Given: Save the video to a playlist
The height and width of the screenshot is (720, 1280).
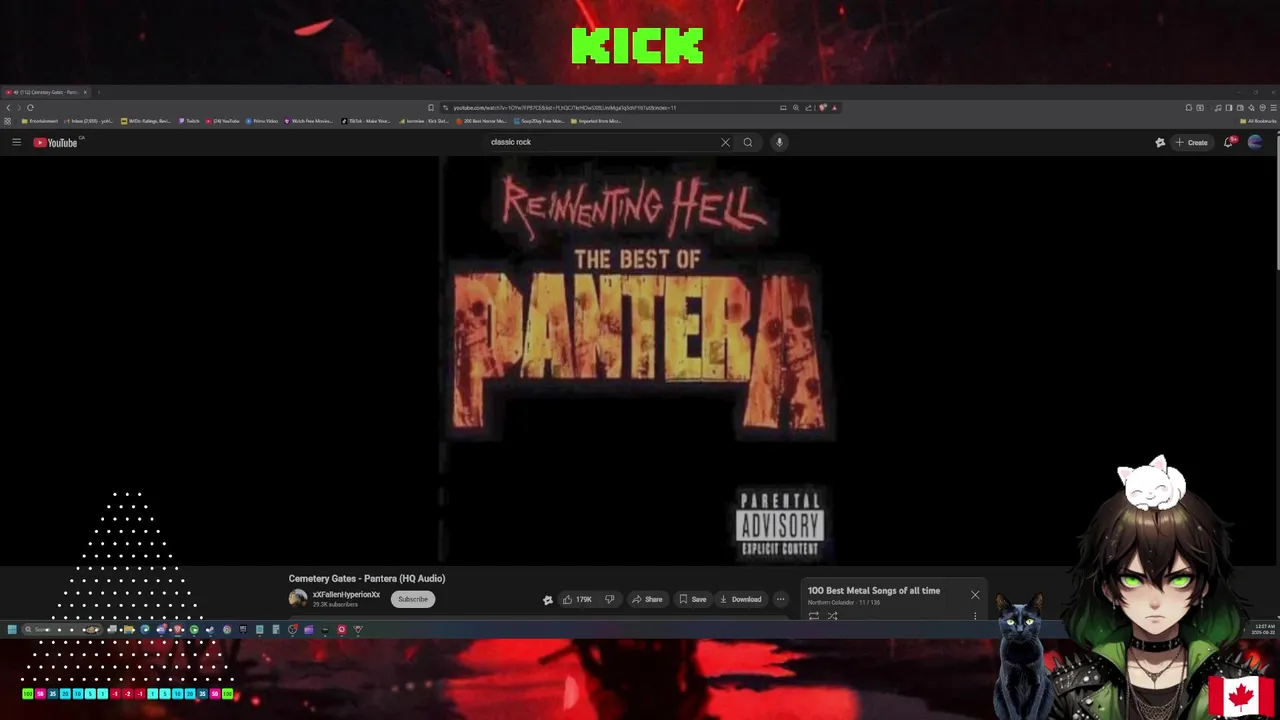Looking at the screenshot, I should point(692,599).
